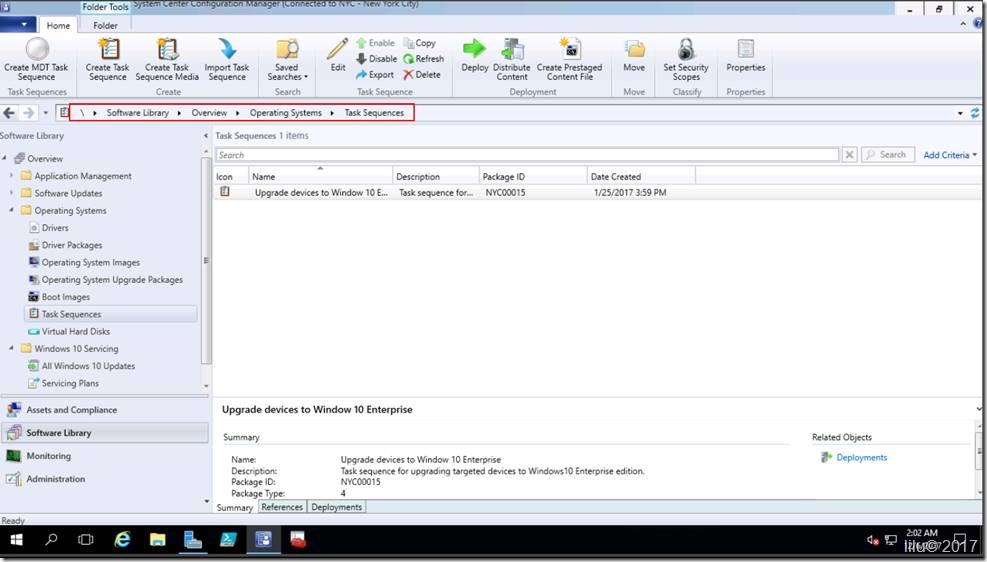Click Refresh in the ribbon

[424, 59]
